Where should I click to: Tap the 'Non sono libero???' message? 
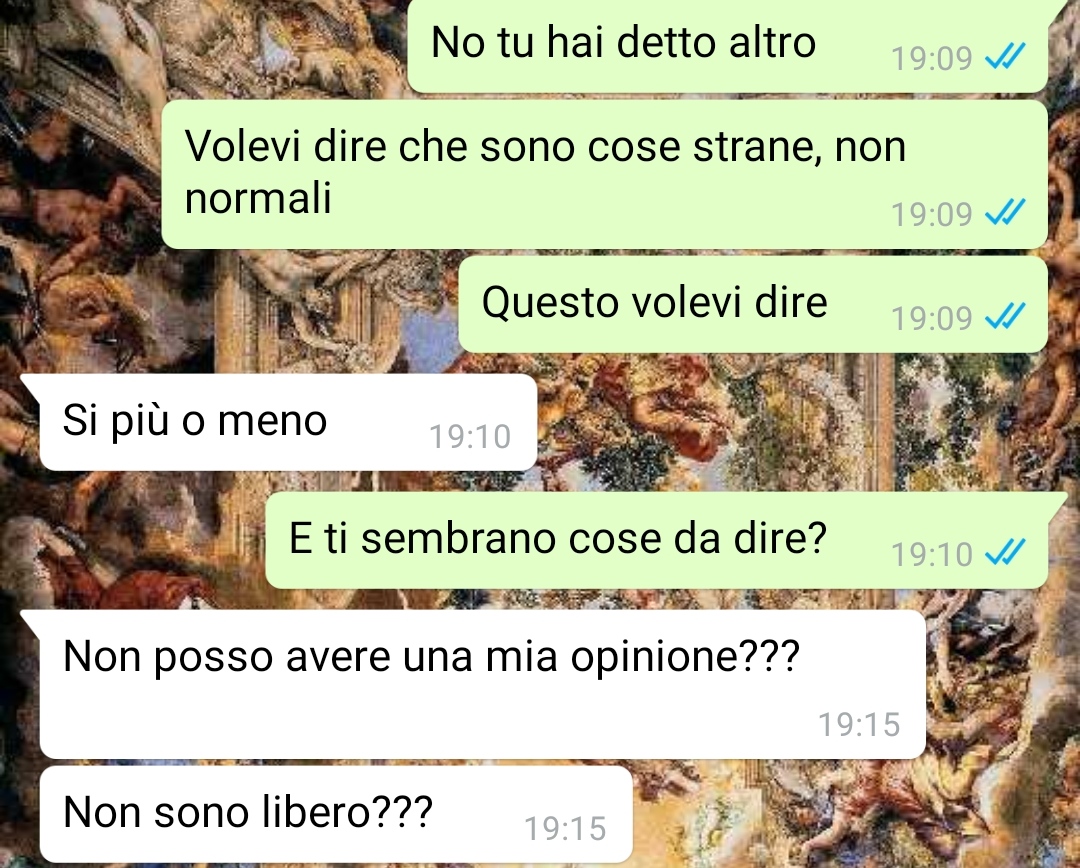click(x=336, y=814)
